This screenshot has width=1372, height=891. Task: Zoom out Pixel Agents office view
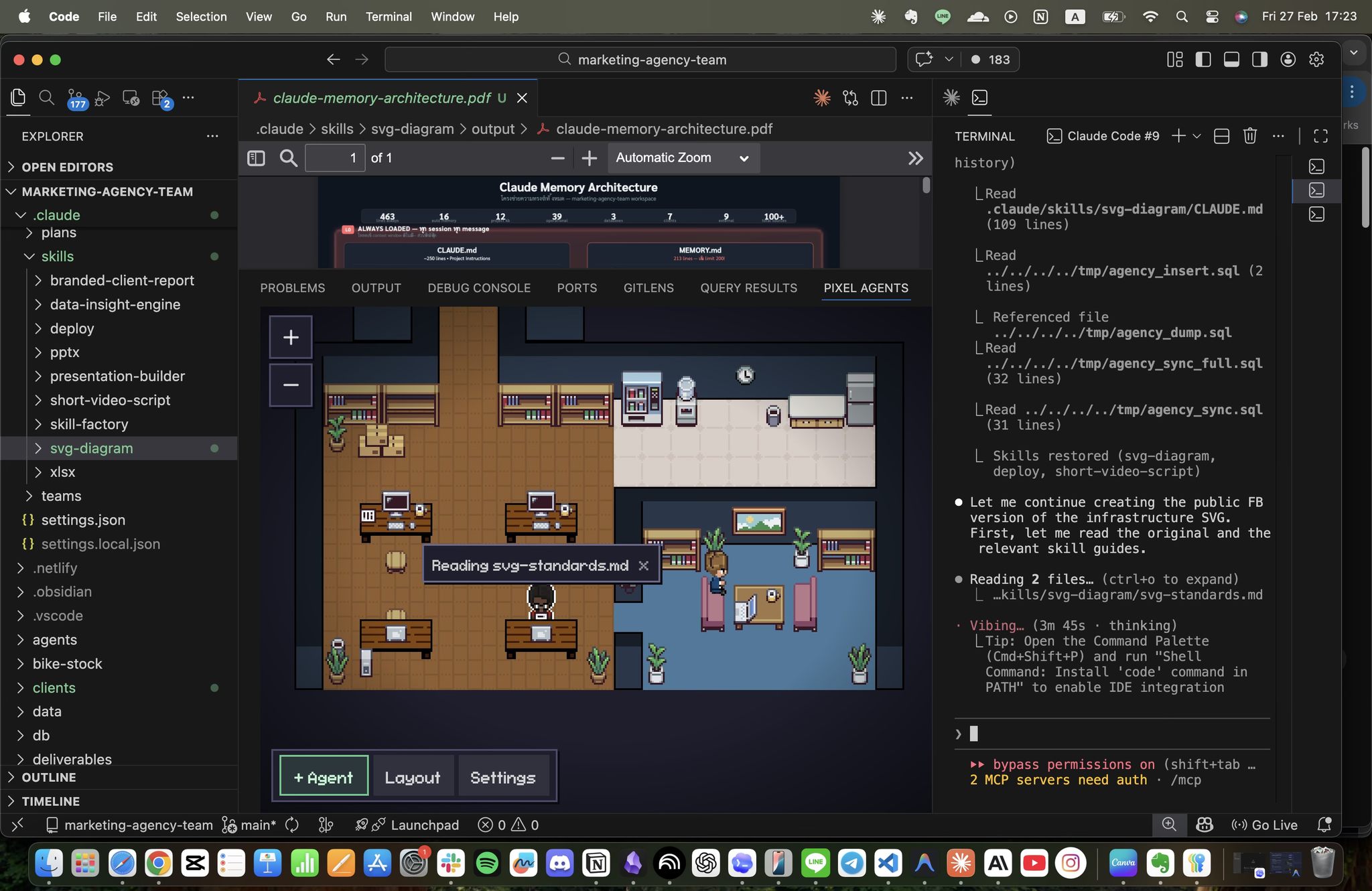click(x=291, y=385)
